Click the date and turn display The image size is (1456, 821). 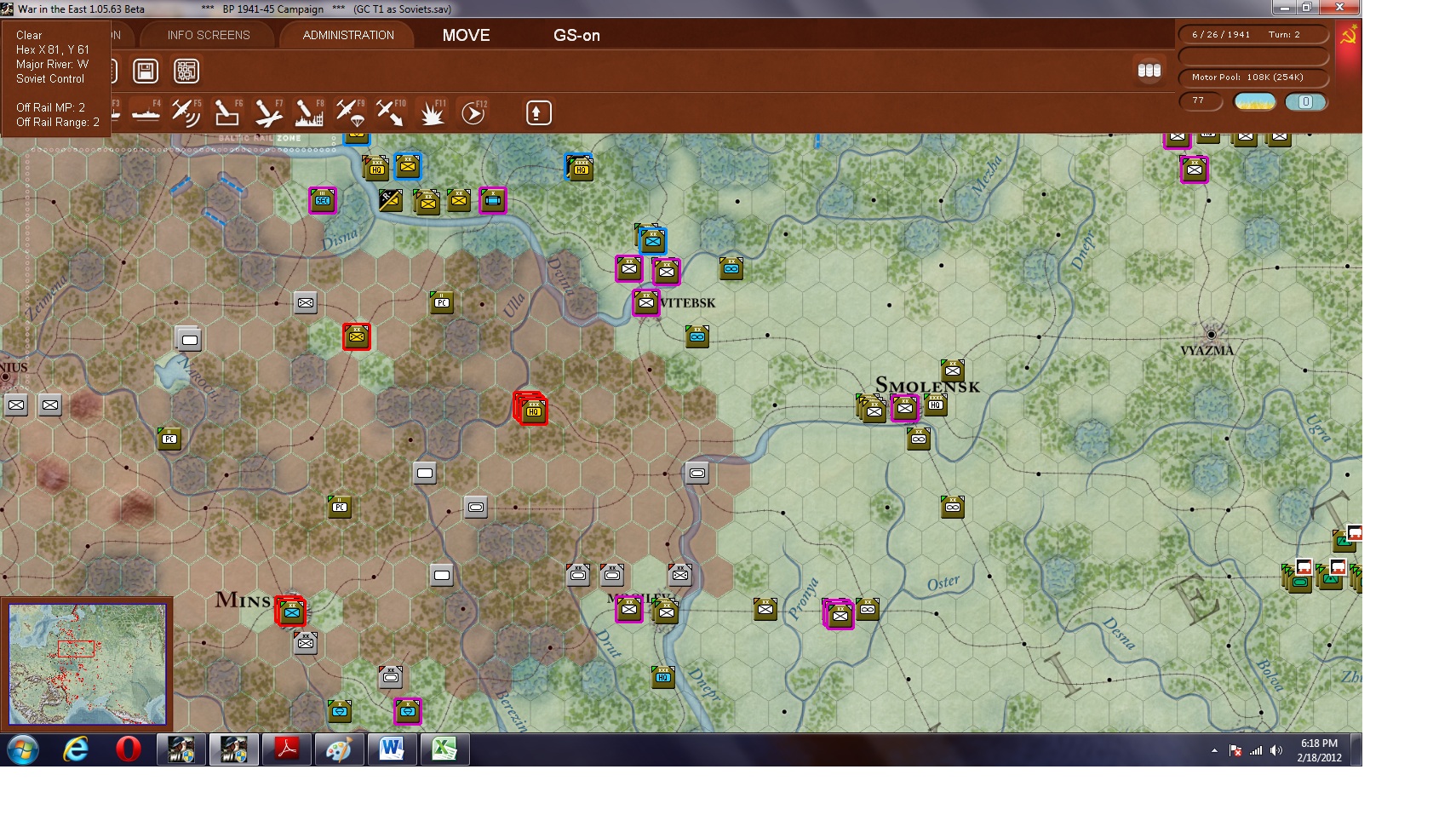(x=1253, y=35)
